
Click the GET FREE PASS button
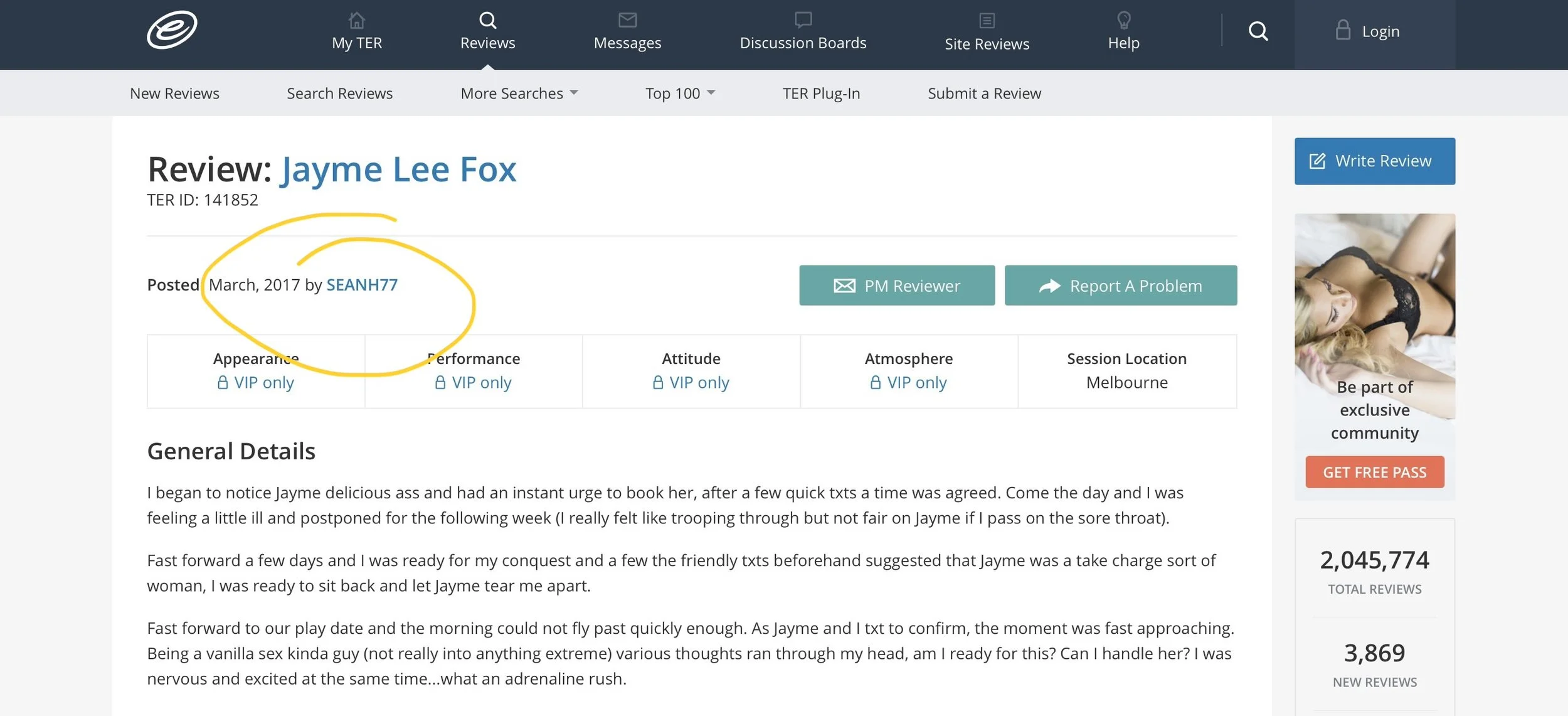coord(1374,473)
